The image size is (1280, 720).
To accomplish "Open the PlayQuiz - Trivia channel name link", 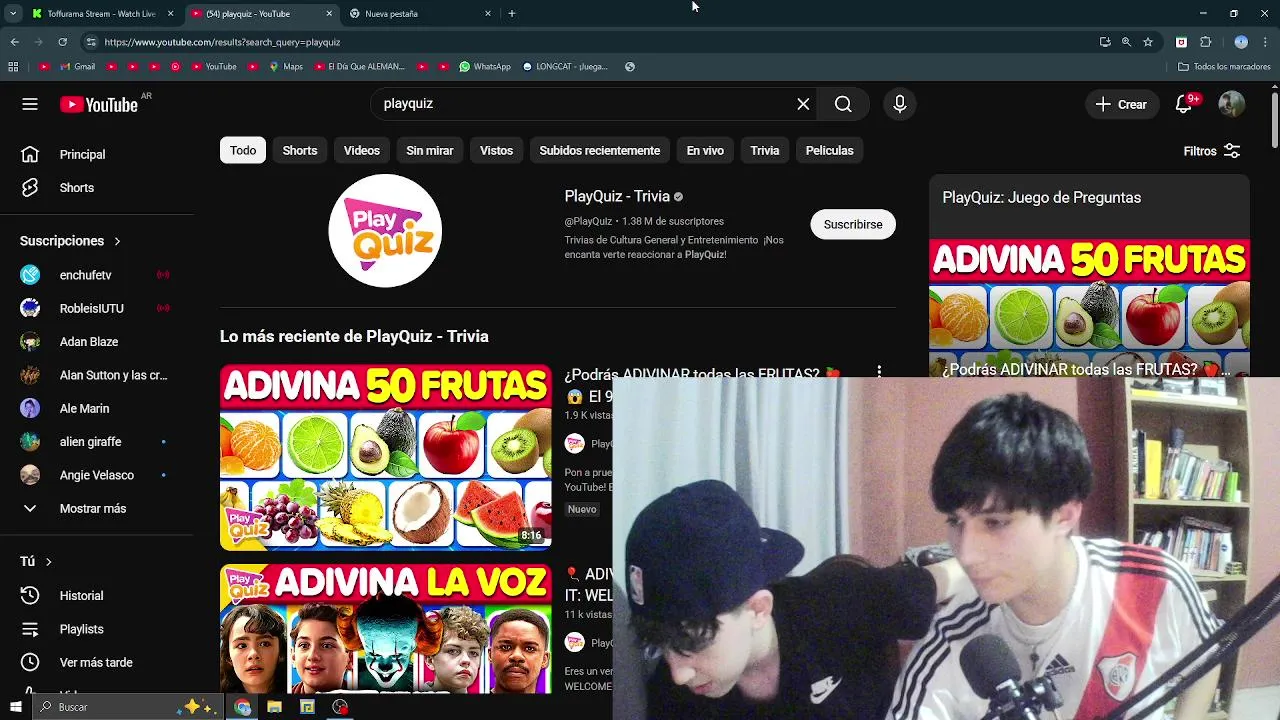I will tap(617, 196).
